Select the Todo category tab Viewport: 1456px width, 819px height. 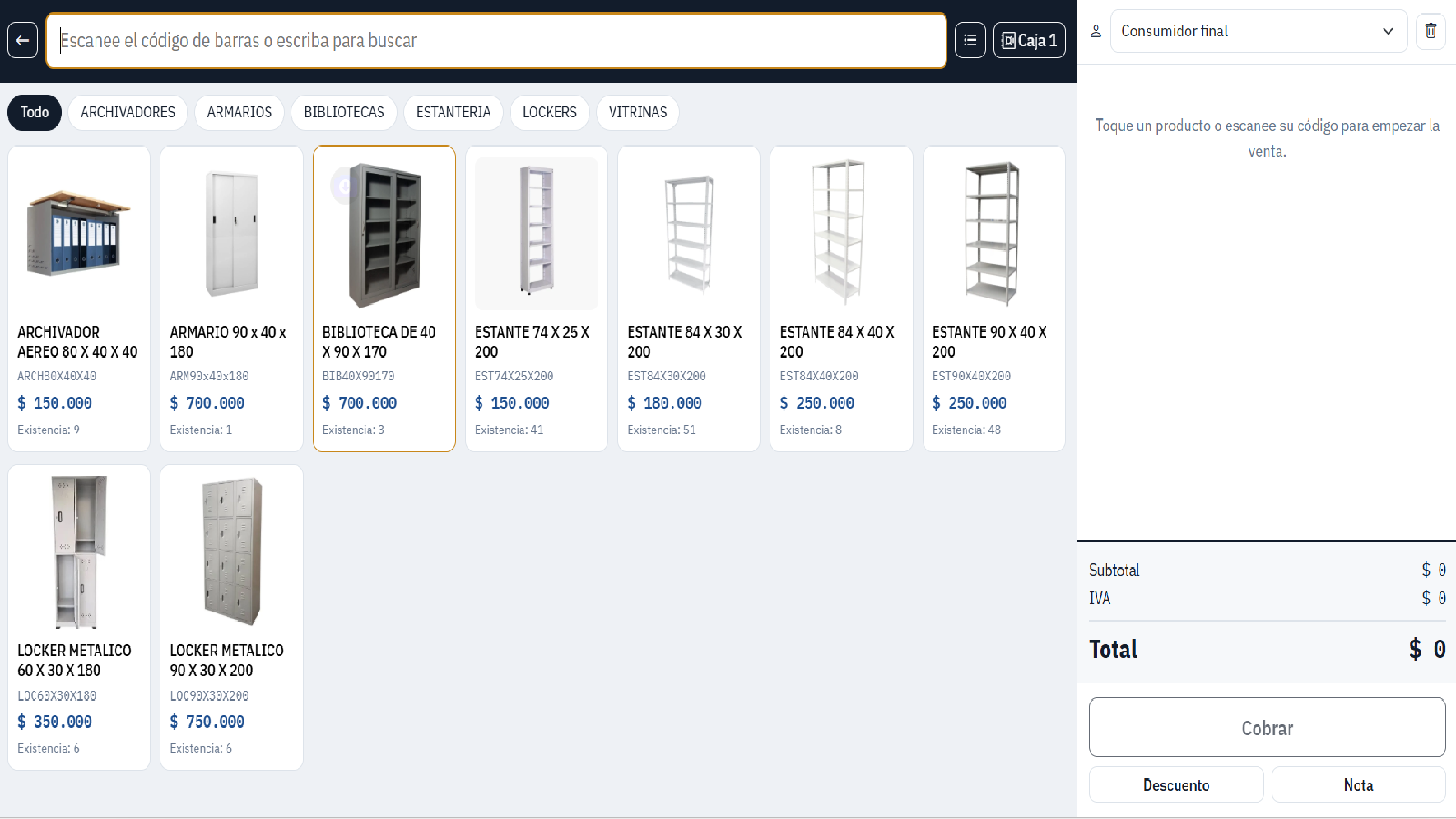(35, 113)
